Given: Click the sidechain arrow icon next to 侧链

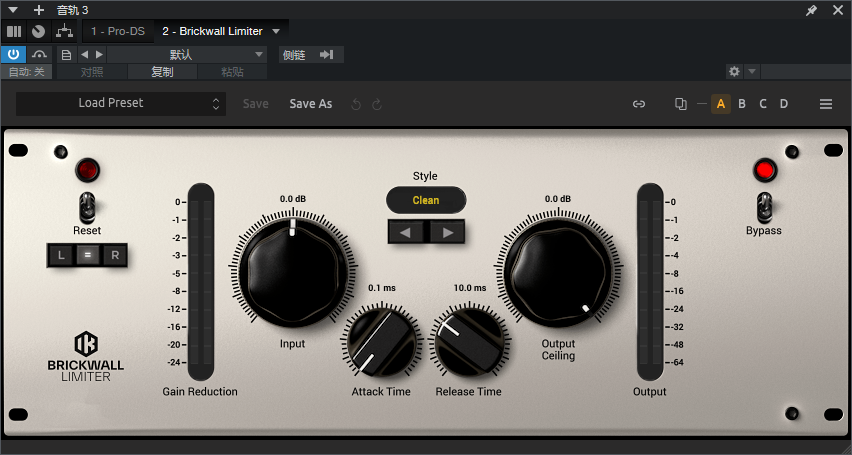Looking at the screenshot, I should (326, 55).
